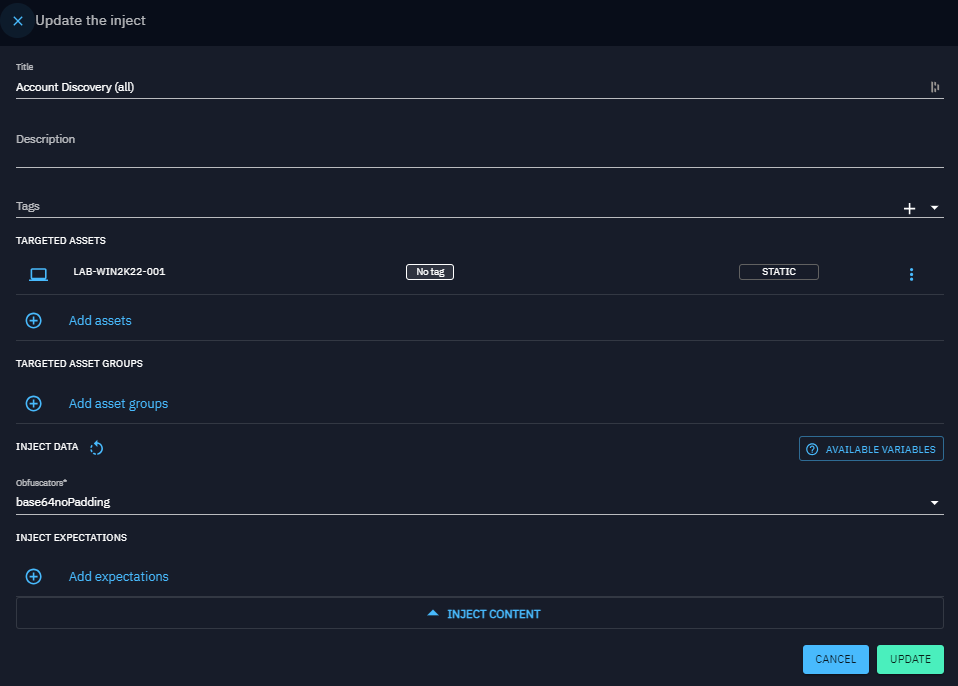Click the Add expectations link text
958x686 pixels.
pyautogui.click(x=118, y=577)
